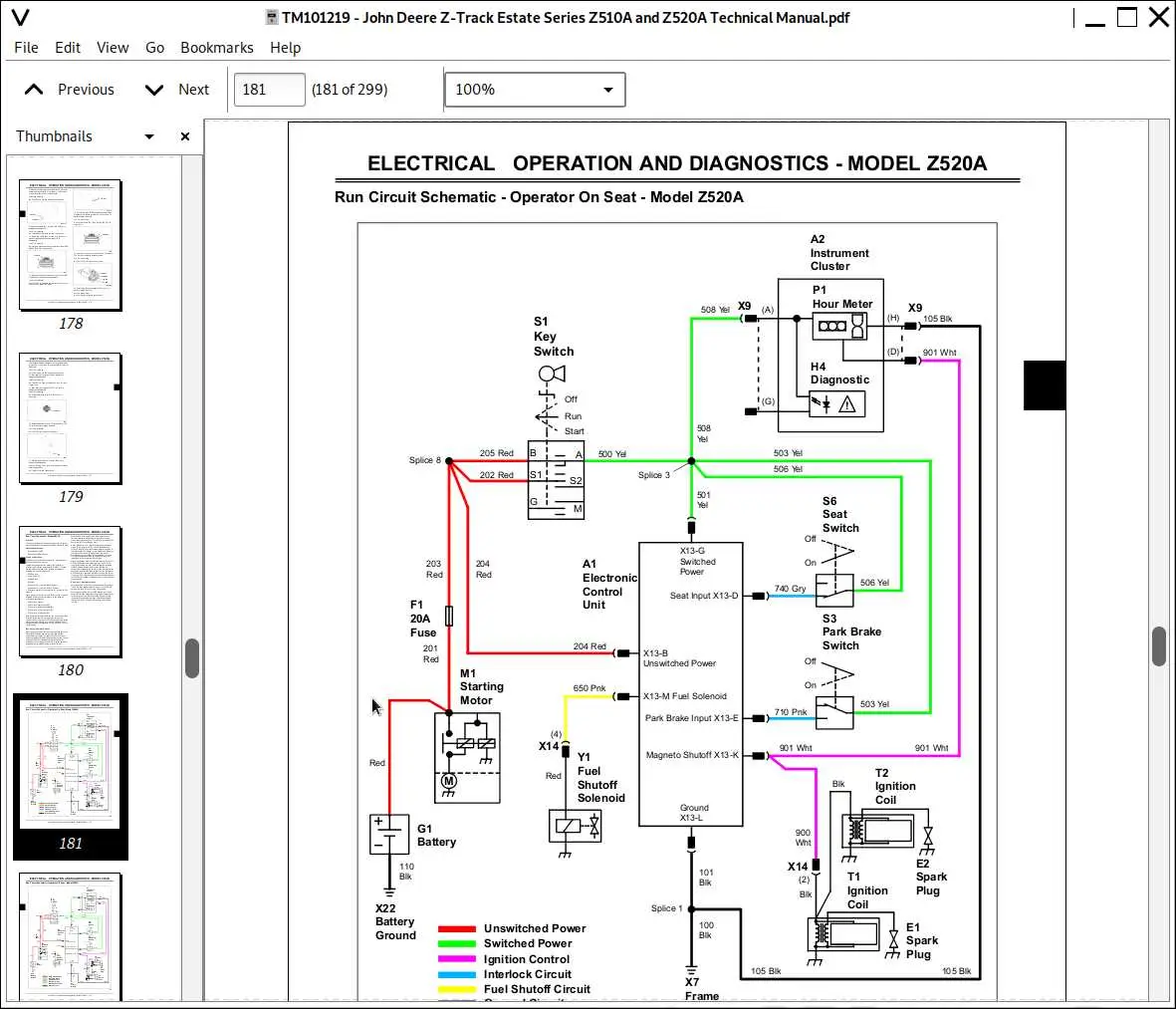Screen dimensions: 1176x1009
Task: Open the Help menu
Action: tap(285, 47)
